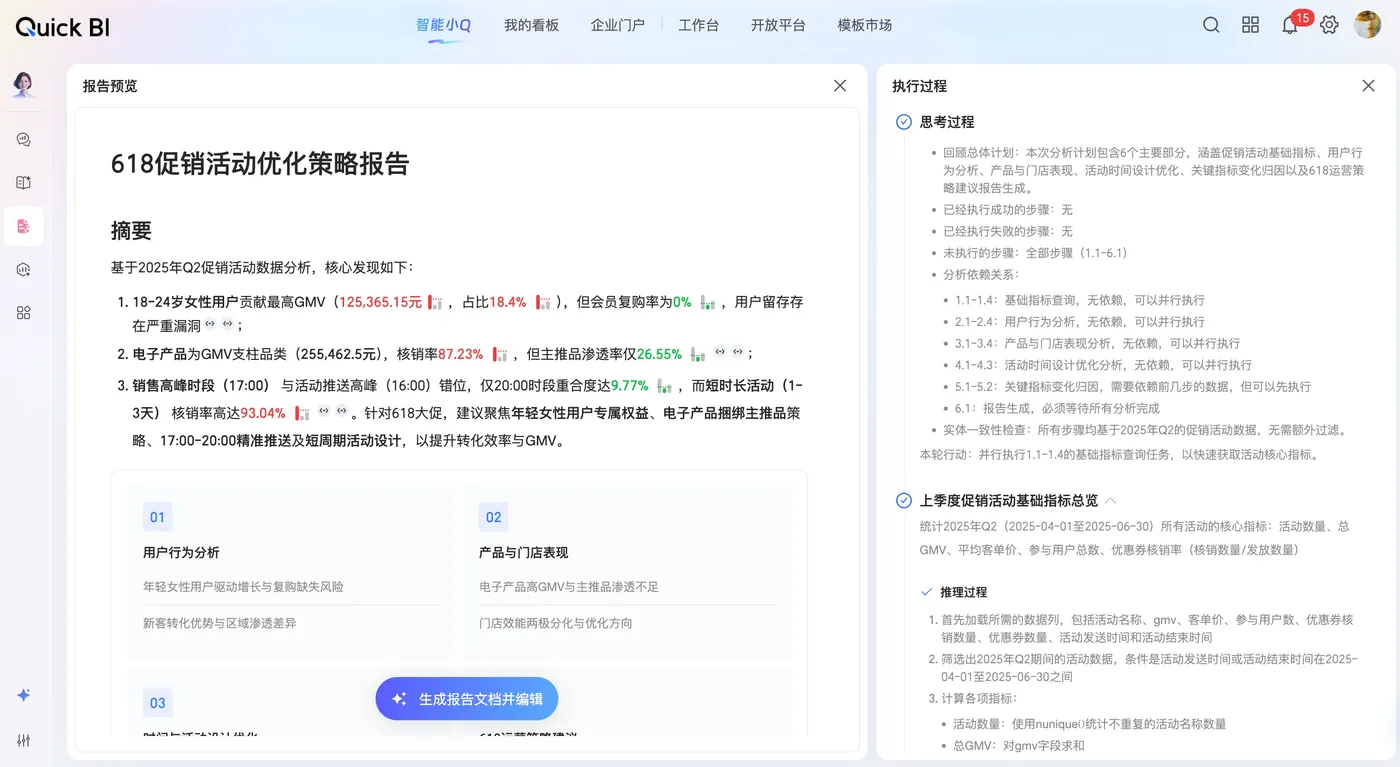Open the settings gear icon
The width and height of the screenshot is (1400, 767).
[1329, 25]
